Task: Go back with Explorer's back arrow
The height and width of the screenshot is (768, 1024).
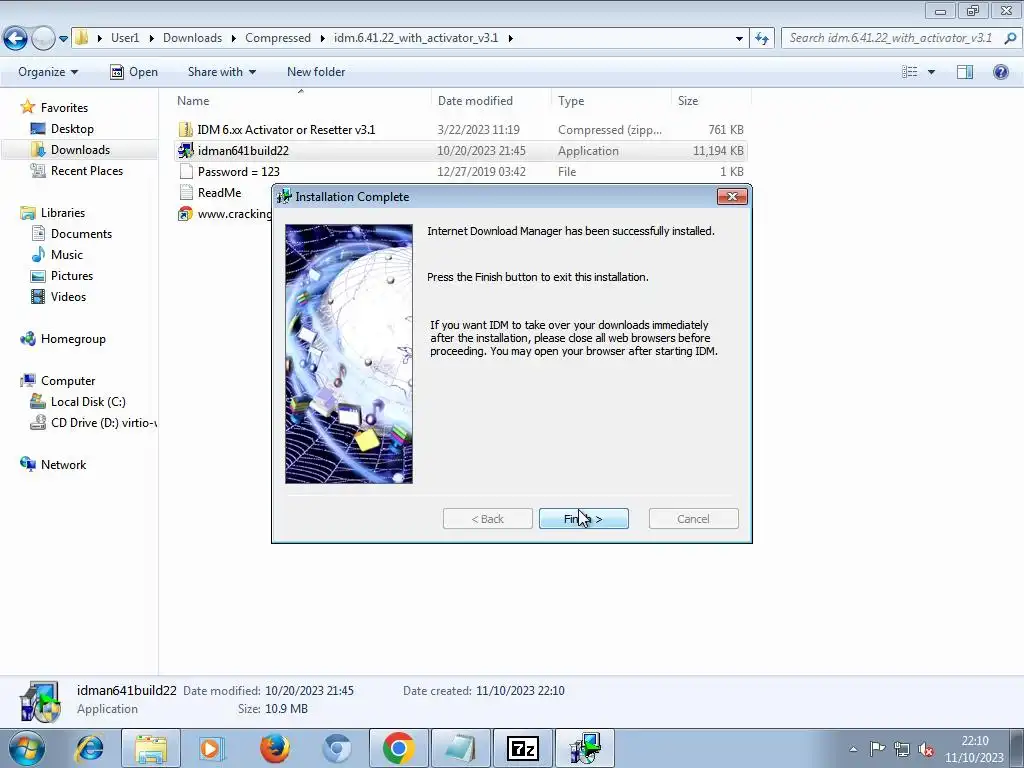Action: [x=15, y=39]
